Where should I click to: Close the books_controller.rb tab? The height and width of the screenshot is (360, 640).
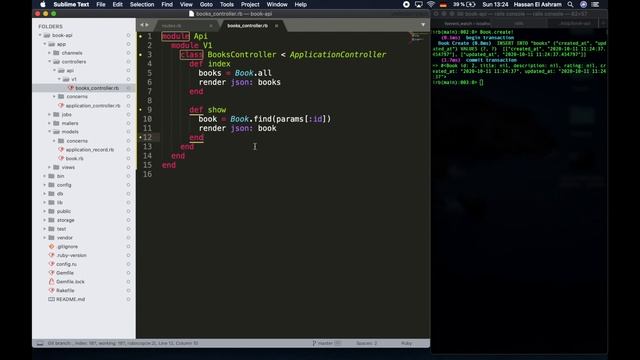click(276, 25)
